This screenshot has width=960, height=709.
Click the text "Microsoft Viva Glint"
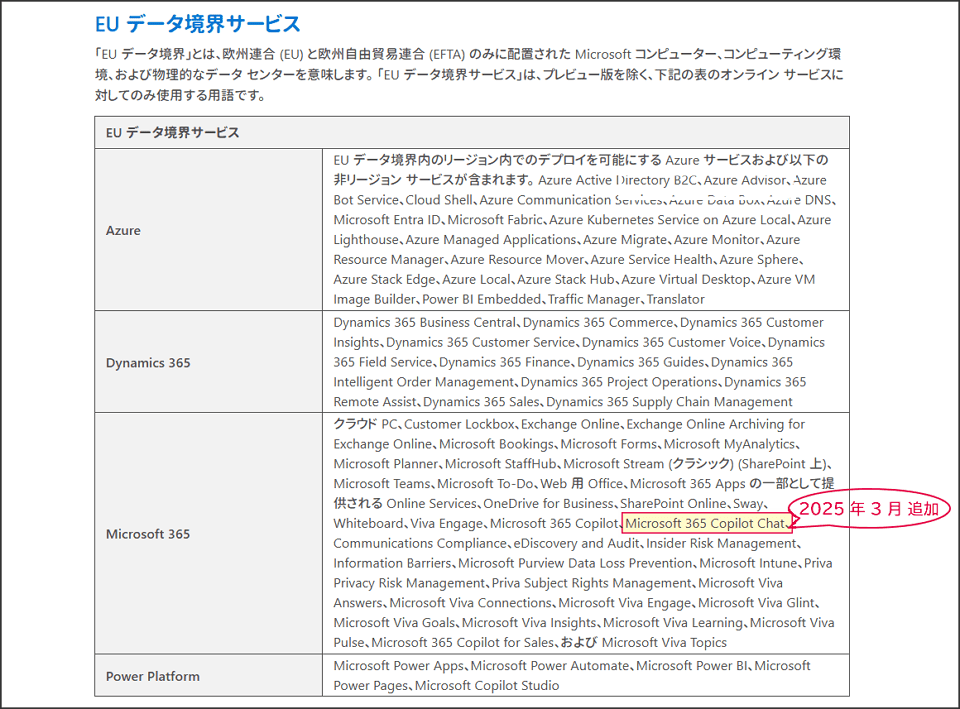(757, 602)
